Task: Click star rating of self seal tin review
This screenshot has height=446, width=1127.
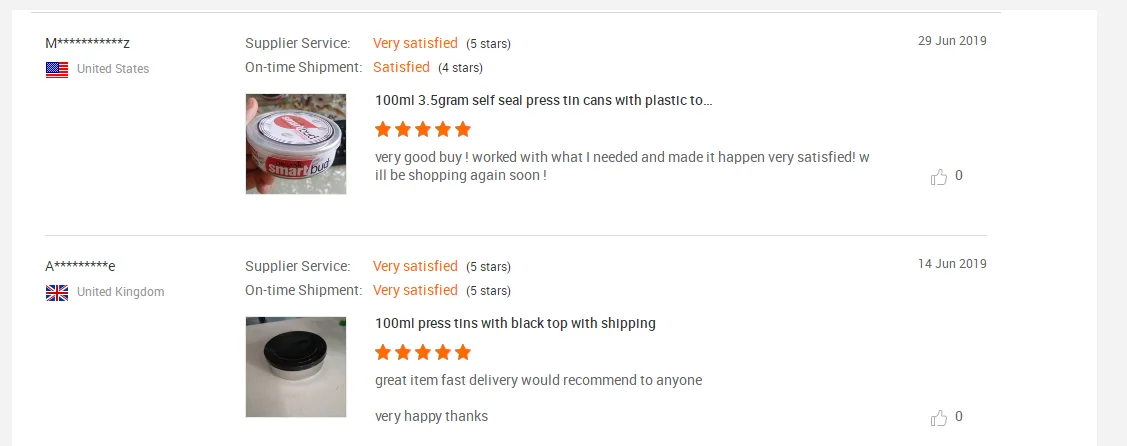Action: tap(422, 129)
